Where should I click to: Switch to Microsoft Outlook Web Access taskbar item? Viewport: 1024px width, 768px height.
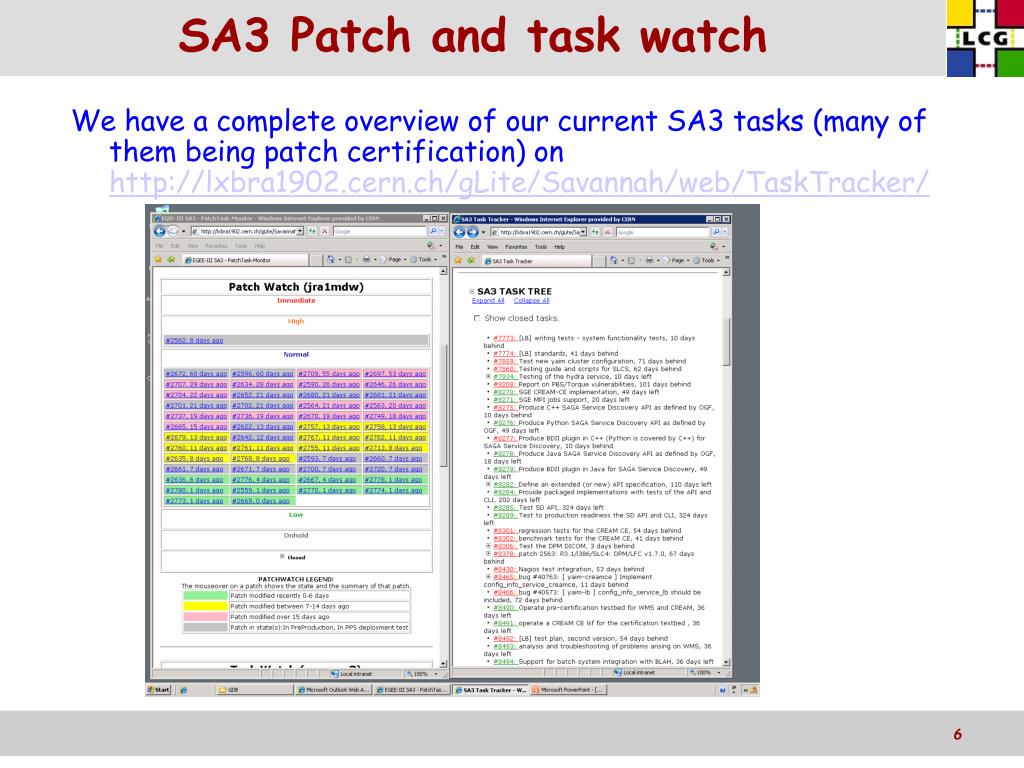334,690
